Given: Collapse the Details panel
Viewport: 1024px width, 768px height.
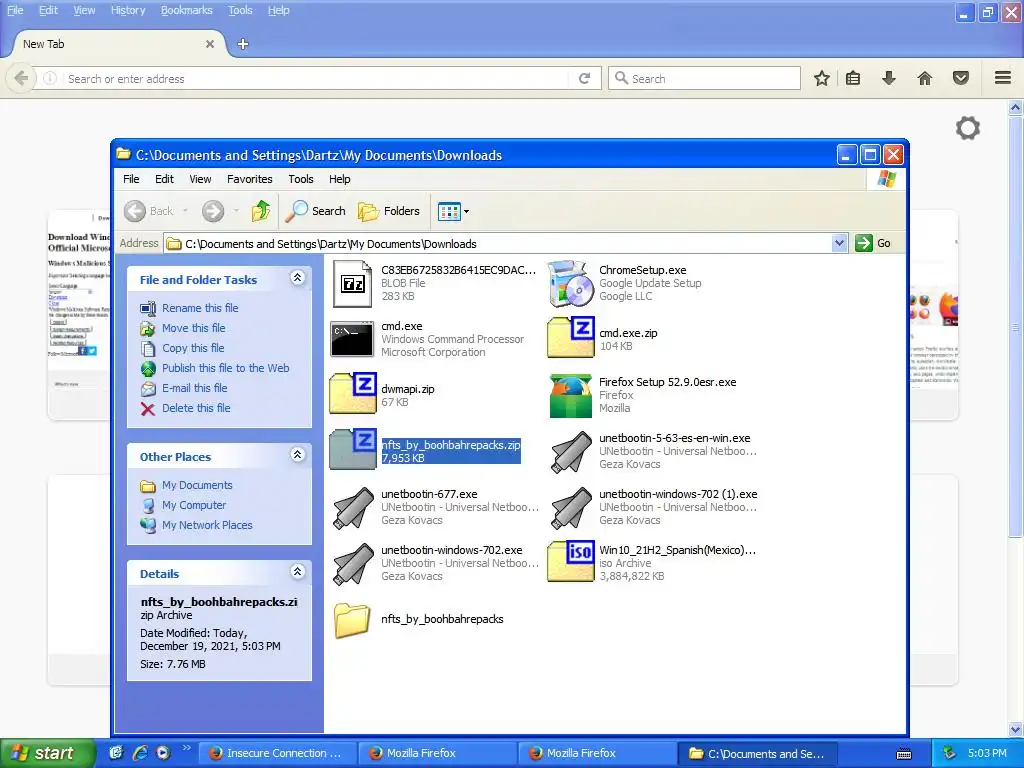Looking at the screenshot, I should tap(297, 572).
